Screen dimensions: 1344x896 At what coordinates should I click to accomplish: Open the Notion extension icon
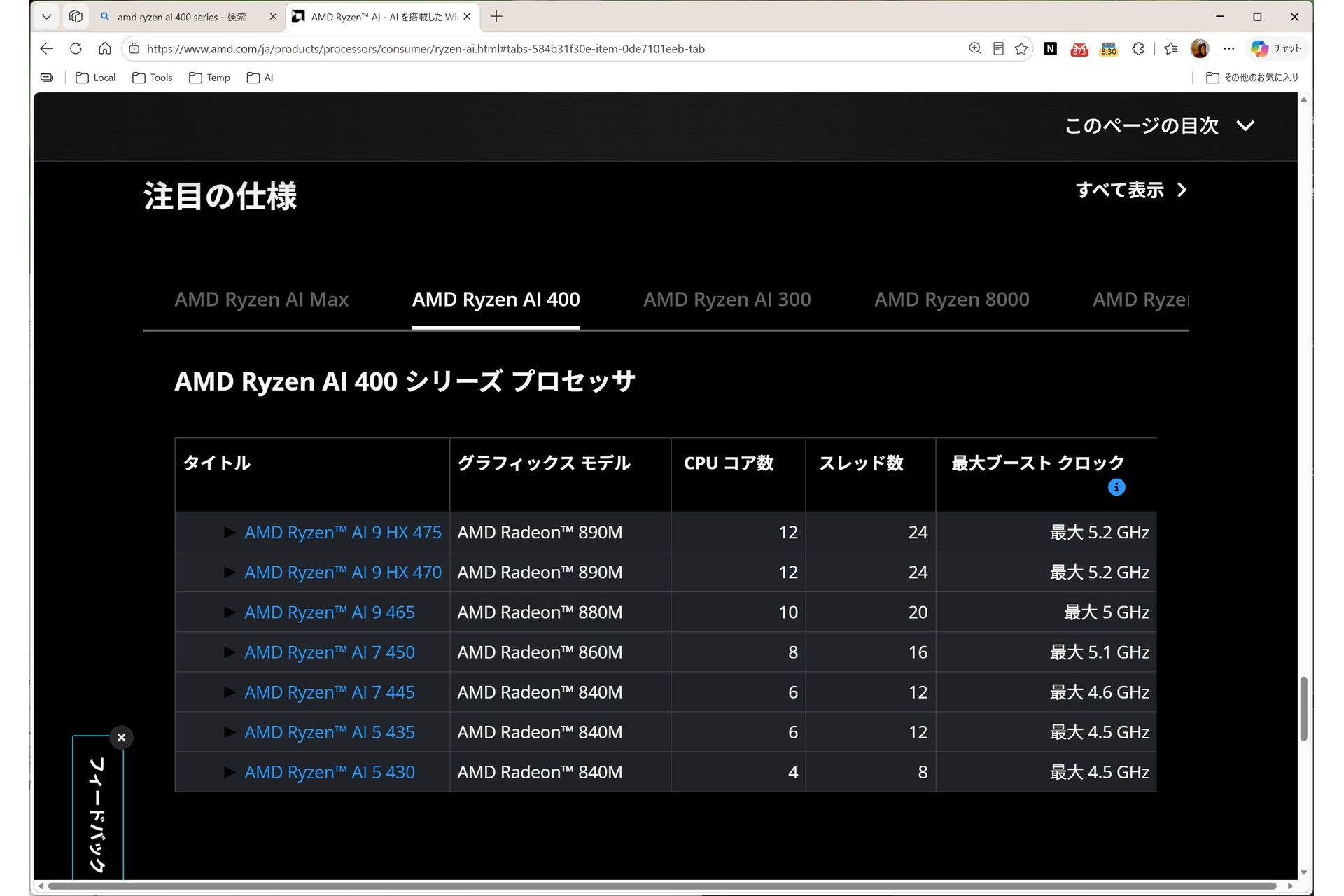click(x=1050, y=49)
